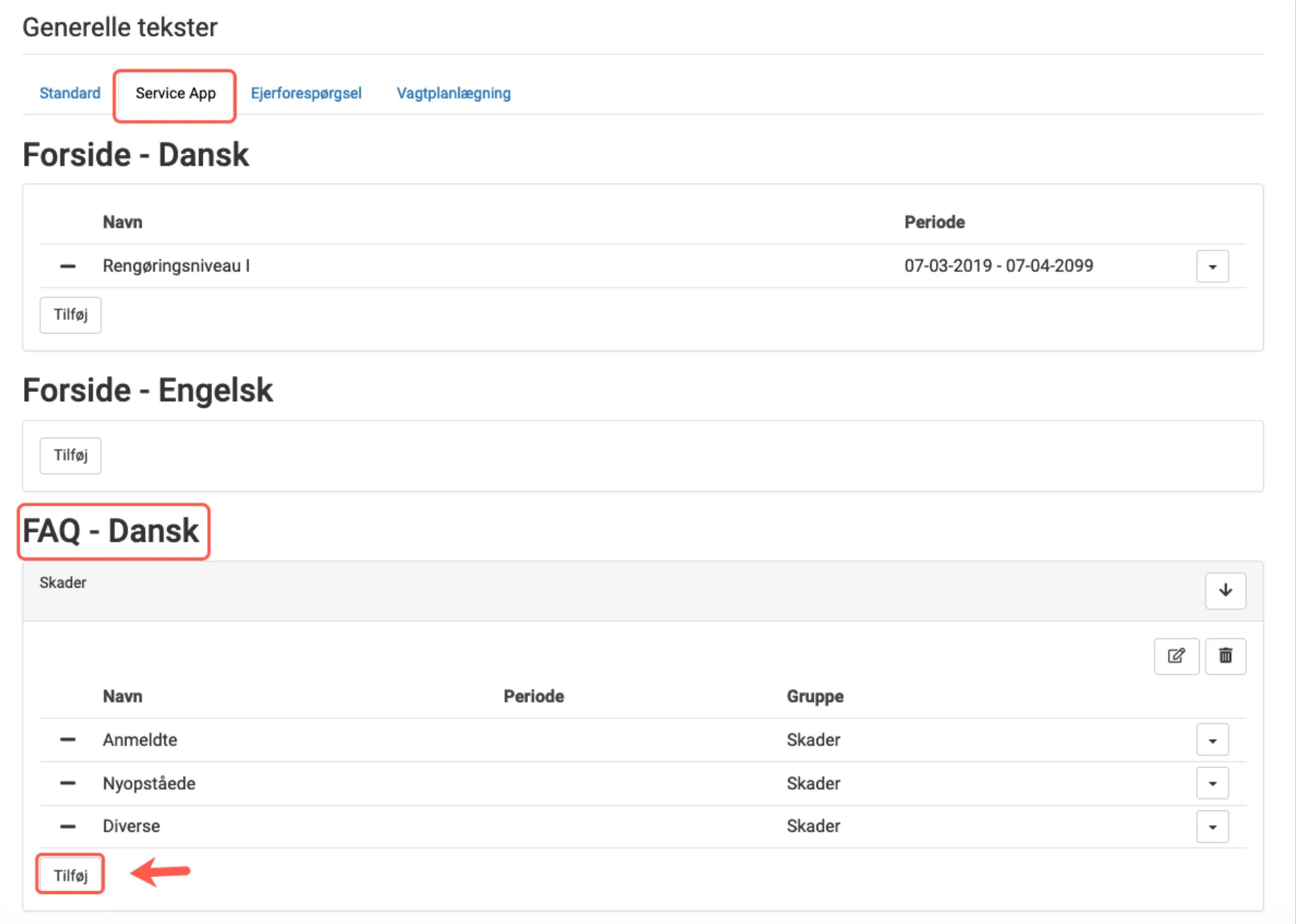Expand the Nyopståede row dropdown menu

point(1212,783)
